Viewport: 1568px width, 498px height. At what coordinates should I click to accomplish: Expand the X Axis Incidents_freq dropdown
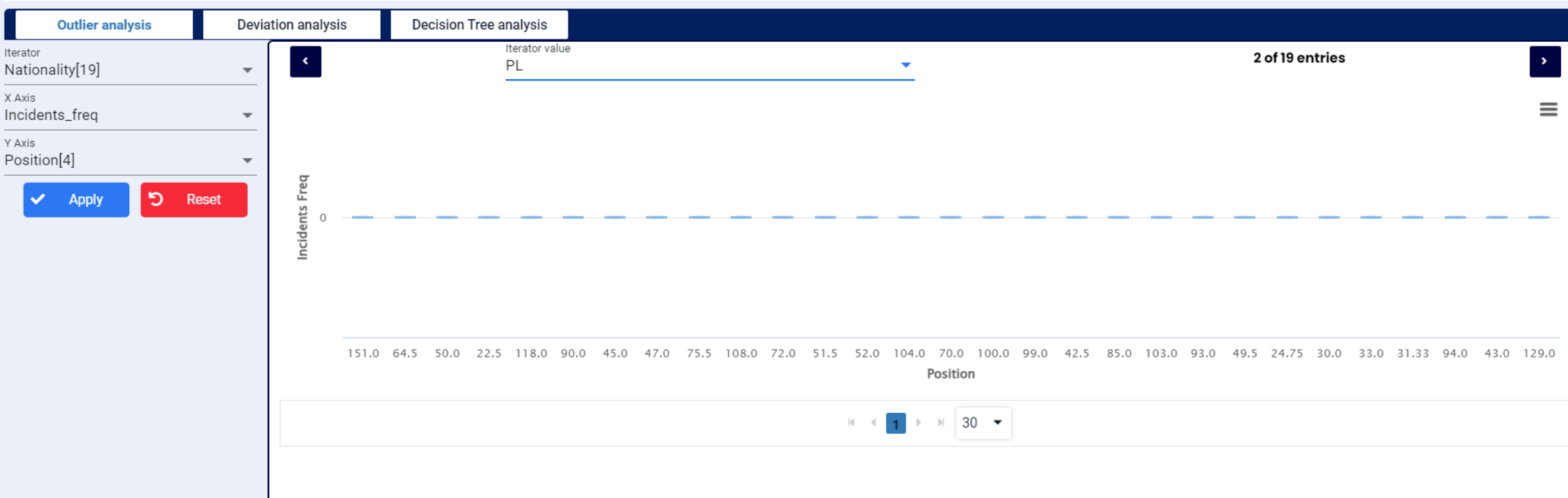(131, 115)
